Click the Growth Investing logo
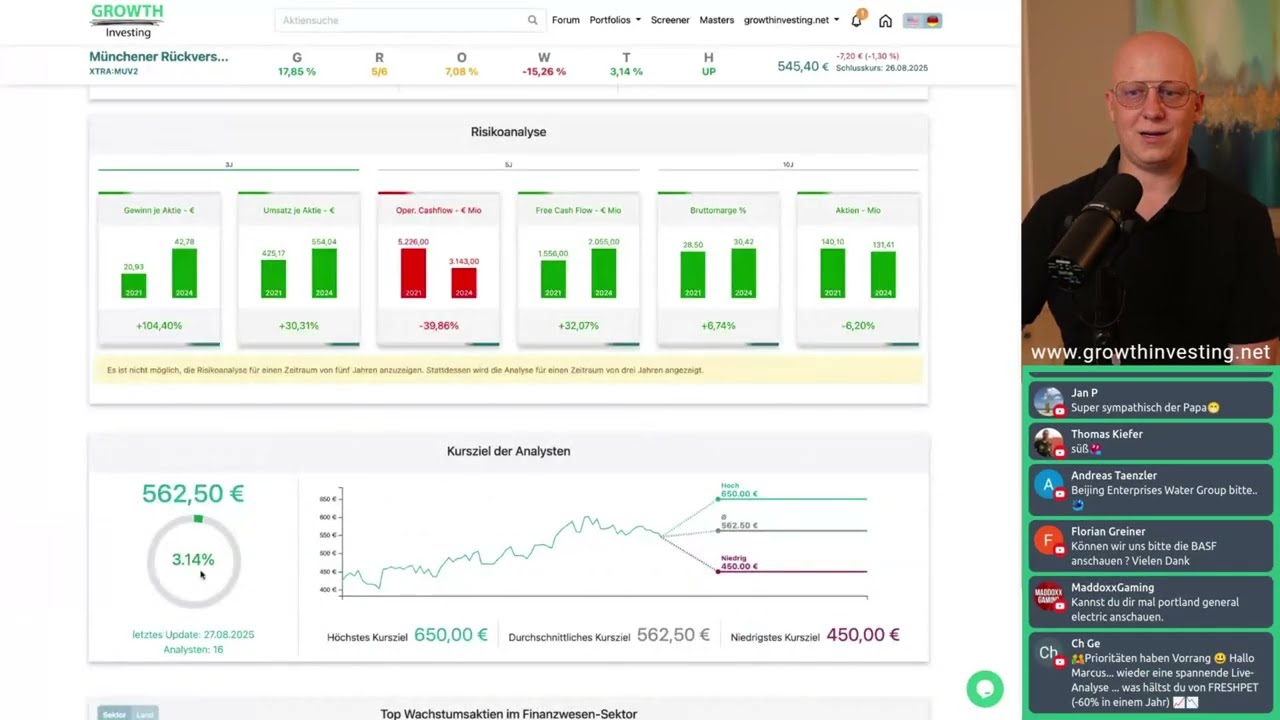The width and height of the screenshot is (1280, 720). pos(127,20)
